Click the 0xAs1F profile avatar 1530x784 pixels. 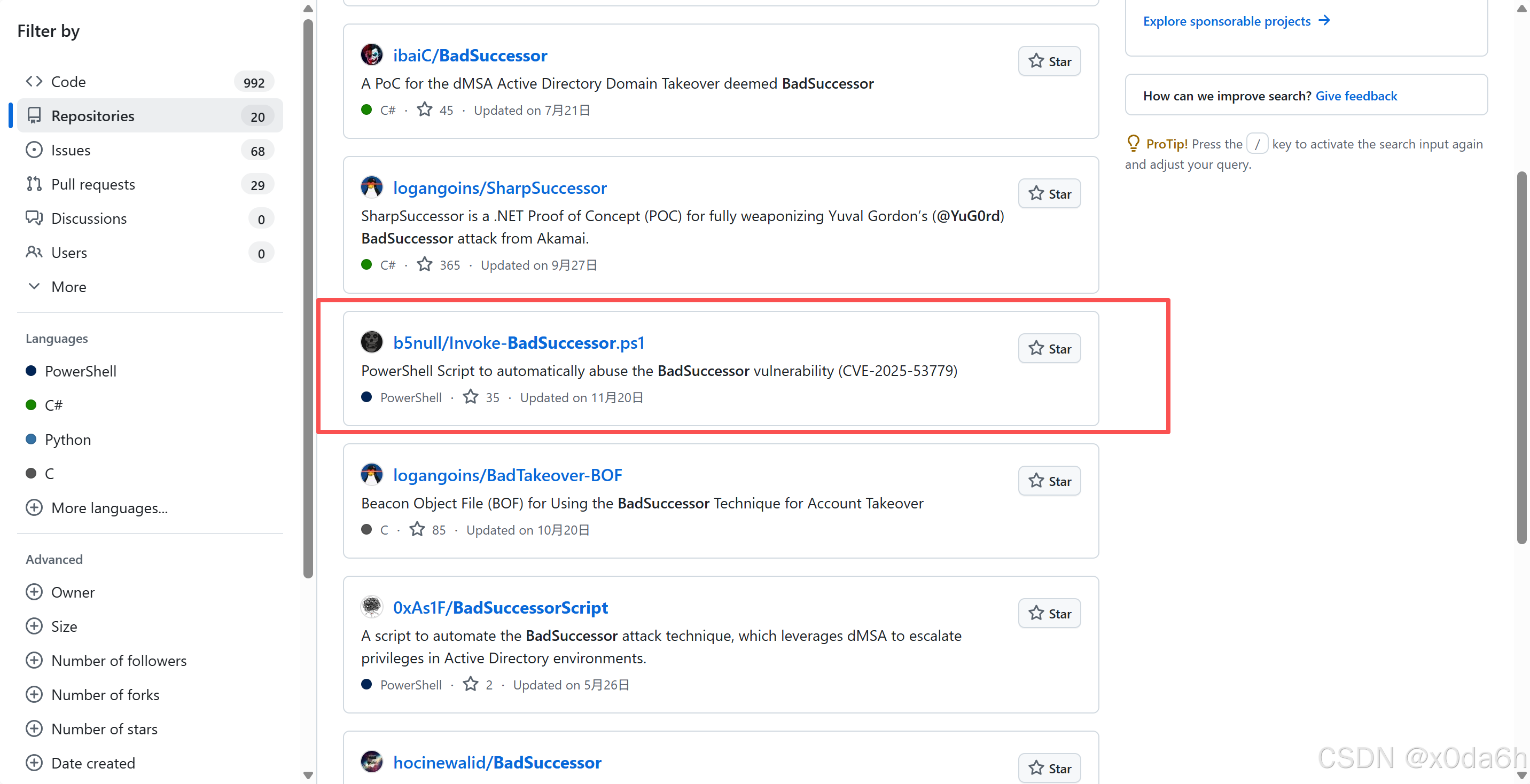pyautogui.click(x=372, y=607)
